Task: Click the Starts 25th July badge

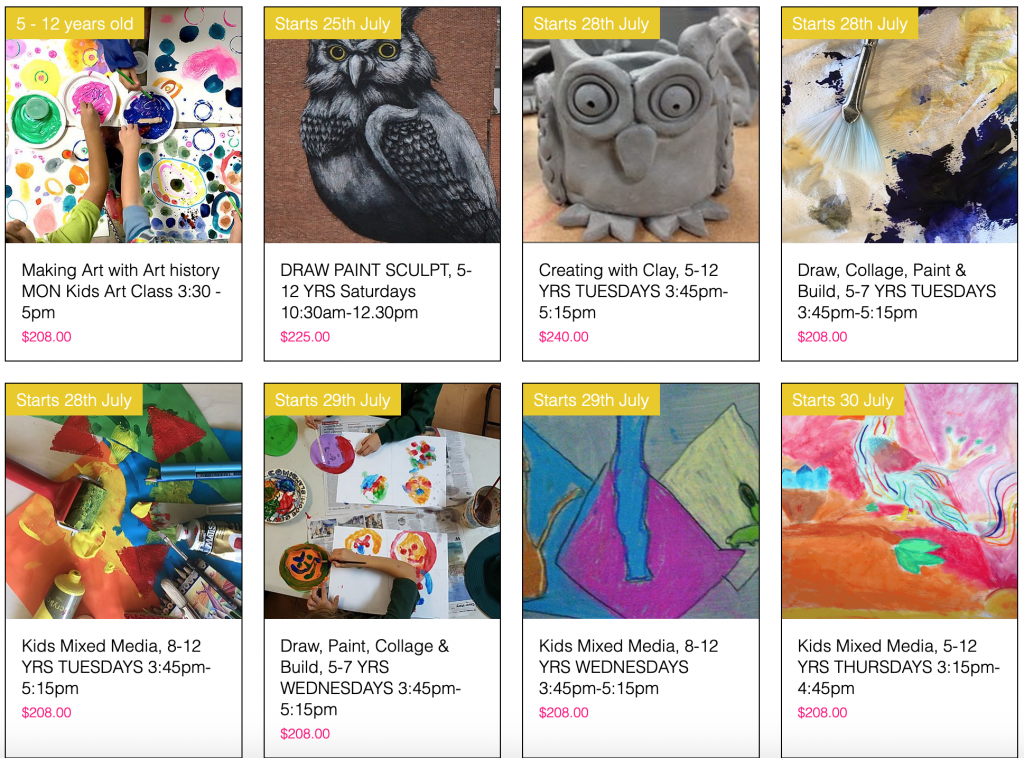Action: click(x=332, y=24)
